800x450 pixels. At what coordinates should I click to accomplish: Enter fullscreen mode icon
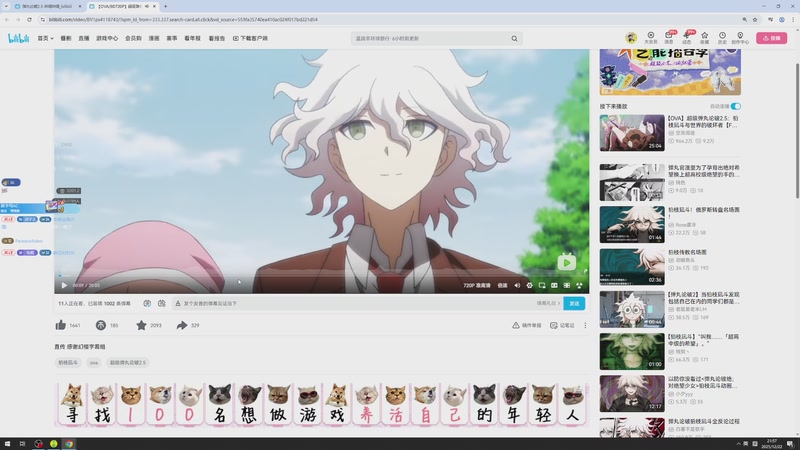(579, 285)
